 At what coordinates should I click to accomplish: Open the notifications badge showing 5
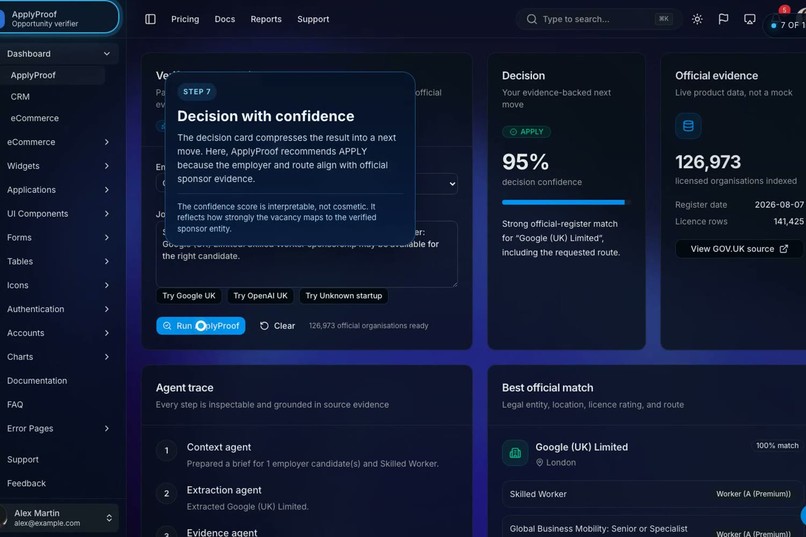(784, 10)
